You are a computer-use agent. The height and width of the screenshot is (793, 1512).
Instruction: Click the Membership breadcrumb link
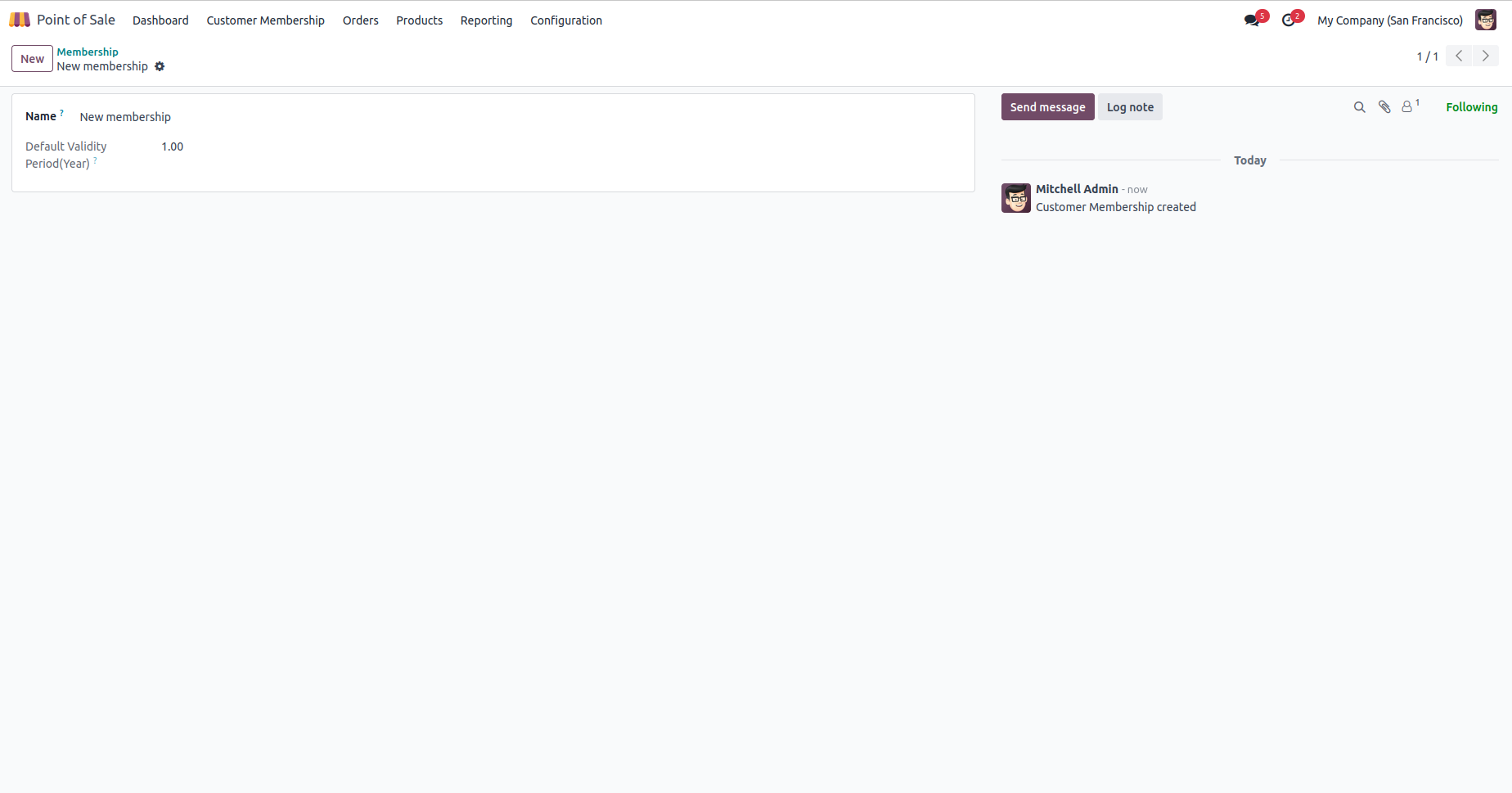pos(88,52)
